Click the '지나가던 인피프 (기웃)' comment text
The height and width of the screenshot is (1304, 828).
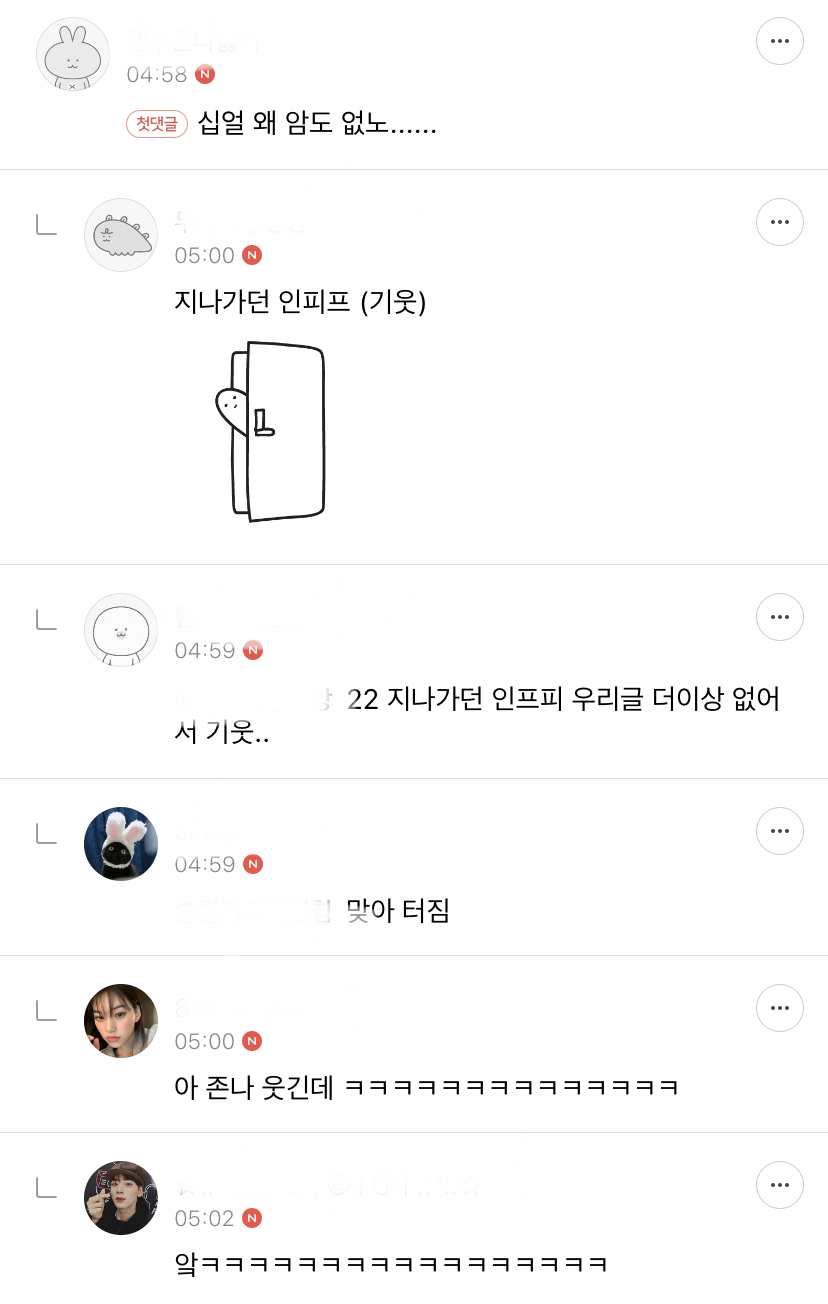[x=300, y=301]
